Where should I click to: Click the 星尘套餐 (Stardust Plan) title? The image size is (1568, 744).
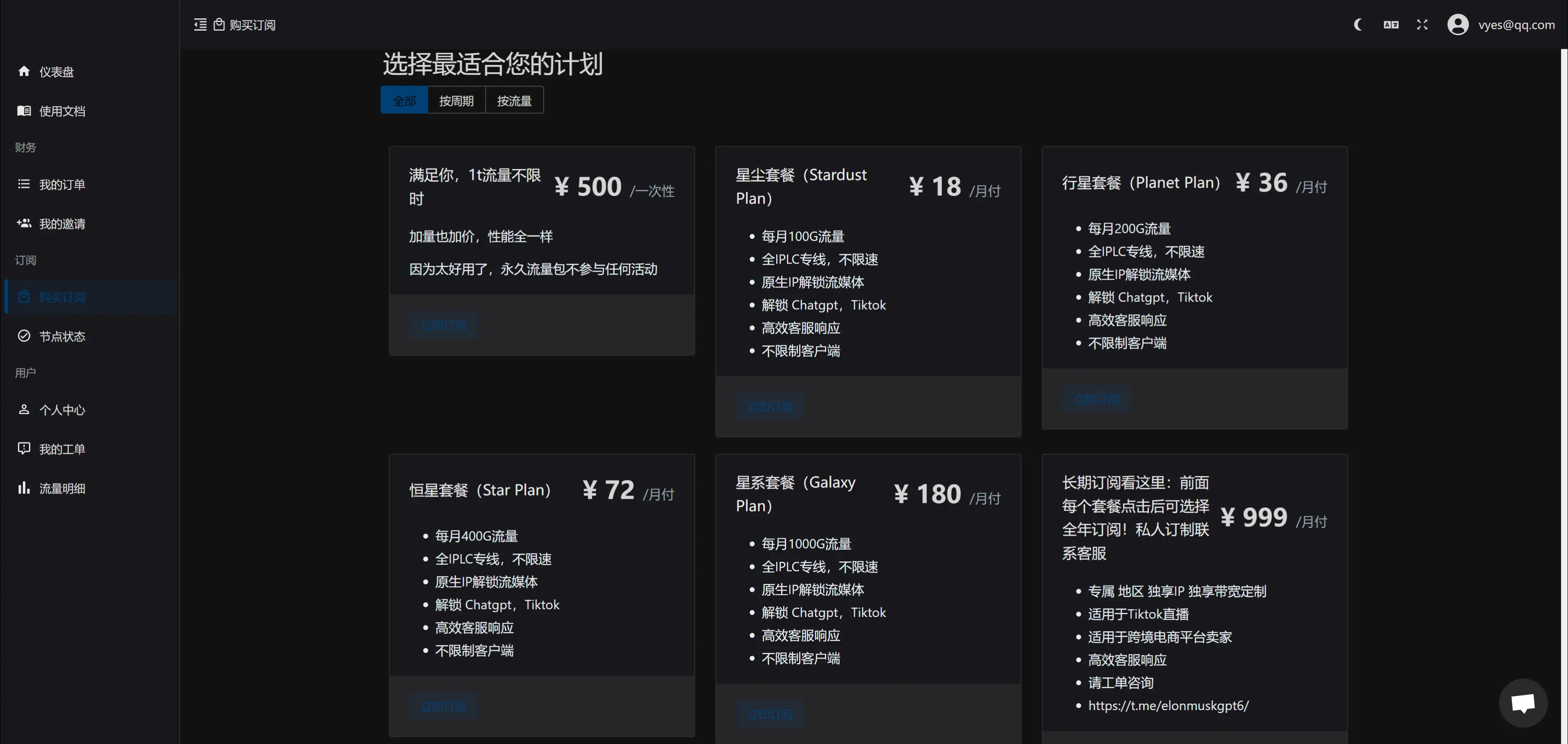coord(801,186)
